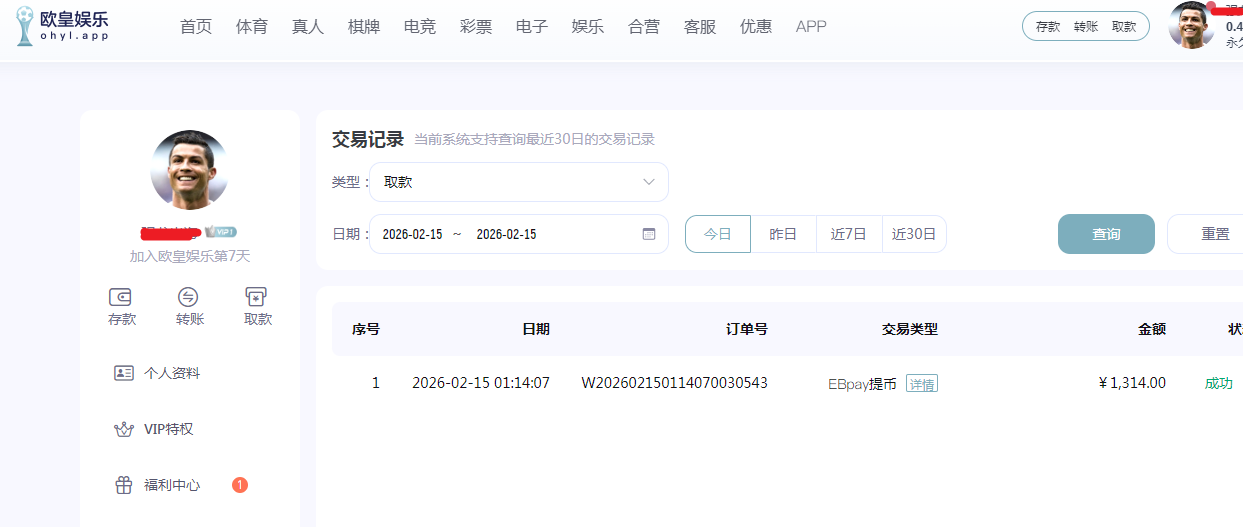Select the 昨日 date range option
Image resolution: width=1243 pixels, height=527 pixels.
[783, 234]
